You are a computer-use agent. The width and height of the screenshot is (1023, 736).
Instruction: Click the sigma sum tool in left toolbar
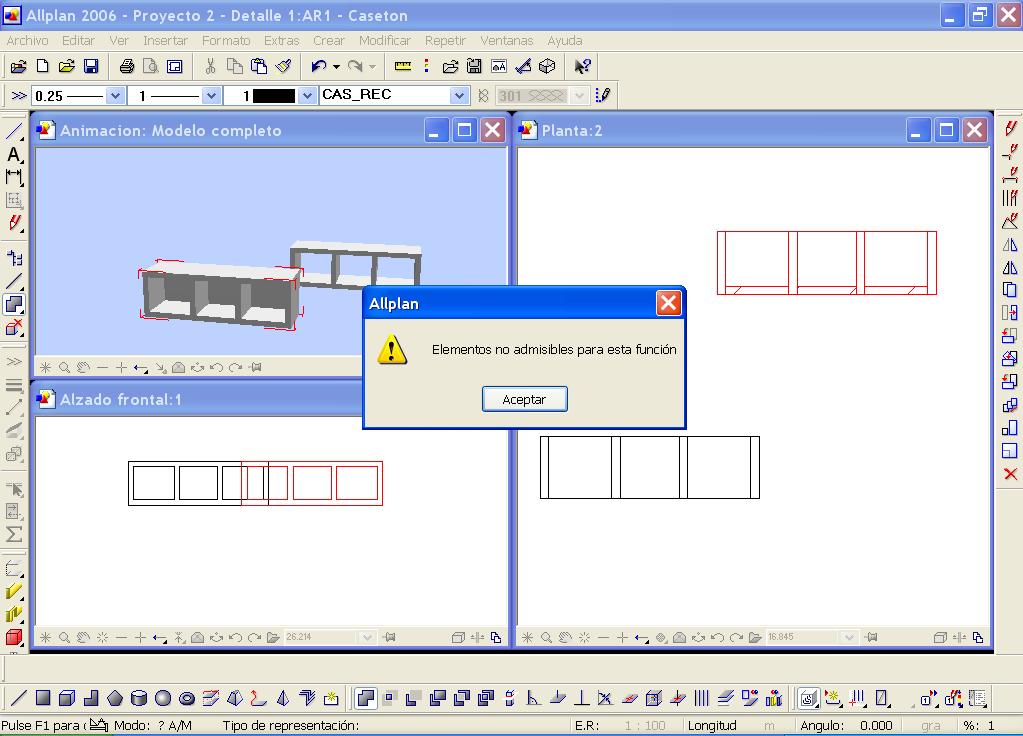pos(14,534)
